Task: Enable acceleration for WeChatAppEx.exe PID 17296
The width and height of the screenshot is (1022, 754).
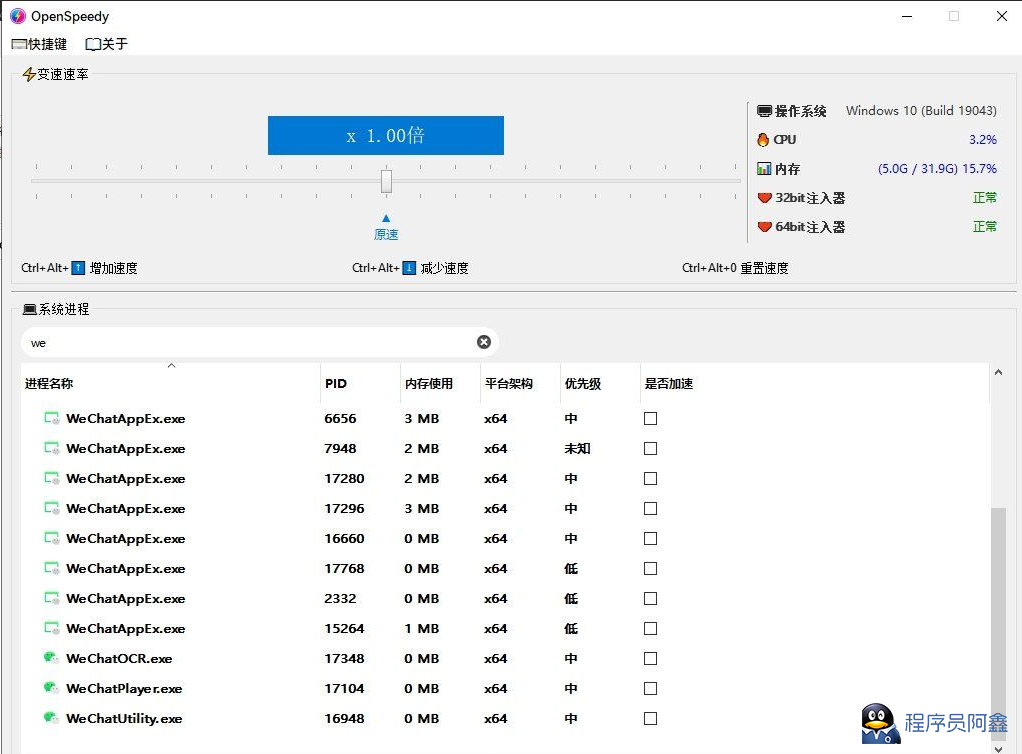Action: pyautogui.click(x=650, y=508)
